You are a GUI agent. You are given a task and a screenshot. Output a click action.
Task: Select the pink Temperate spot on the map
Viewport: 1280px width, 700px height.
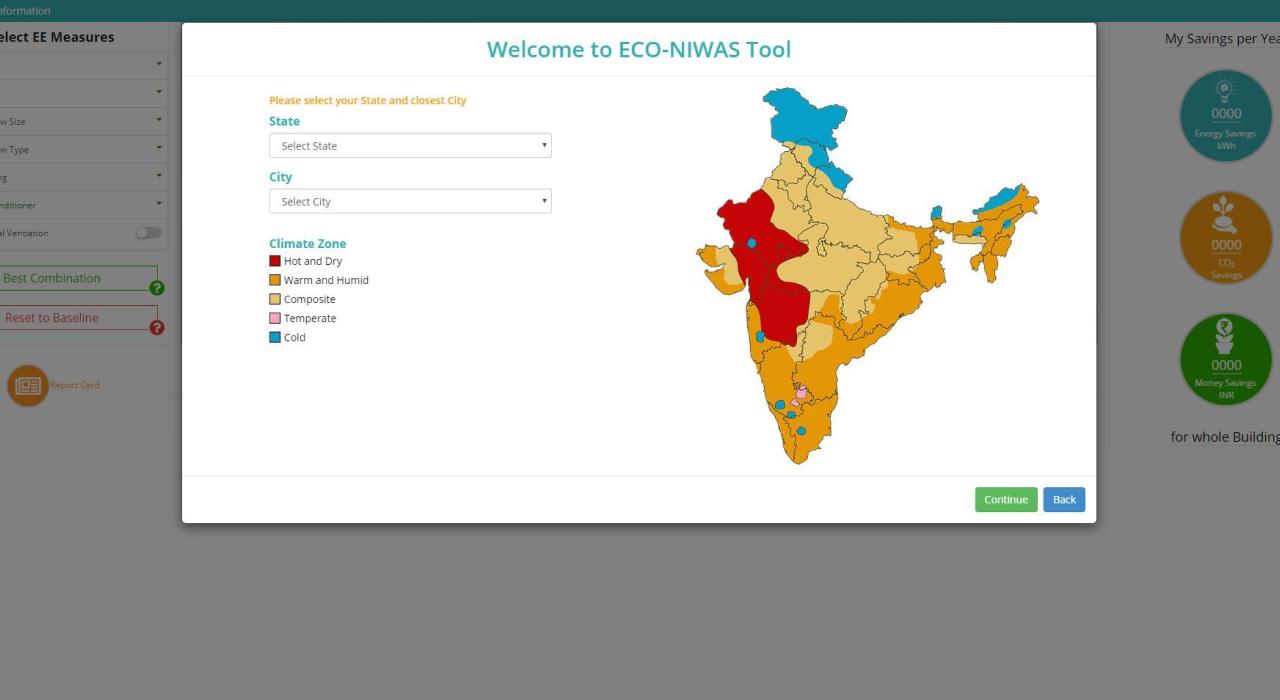800,394
